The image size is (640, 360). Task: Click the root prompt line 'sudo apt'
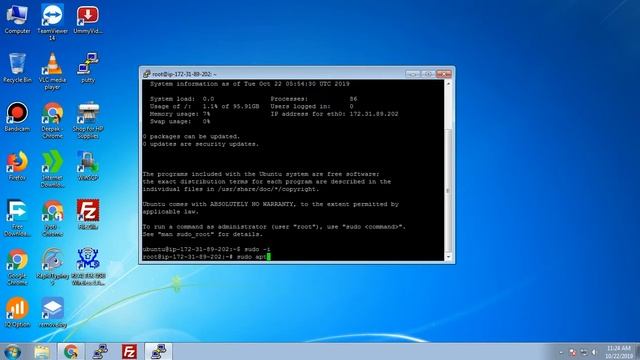coord(207,257)
